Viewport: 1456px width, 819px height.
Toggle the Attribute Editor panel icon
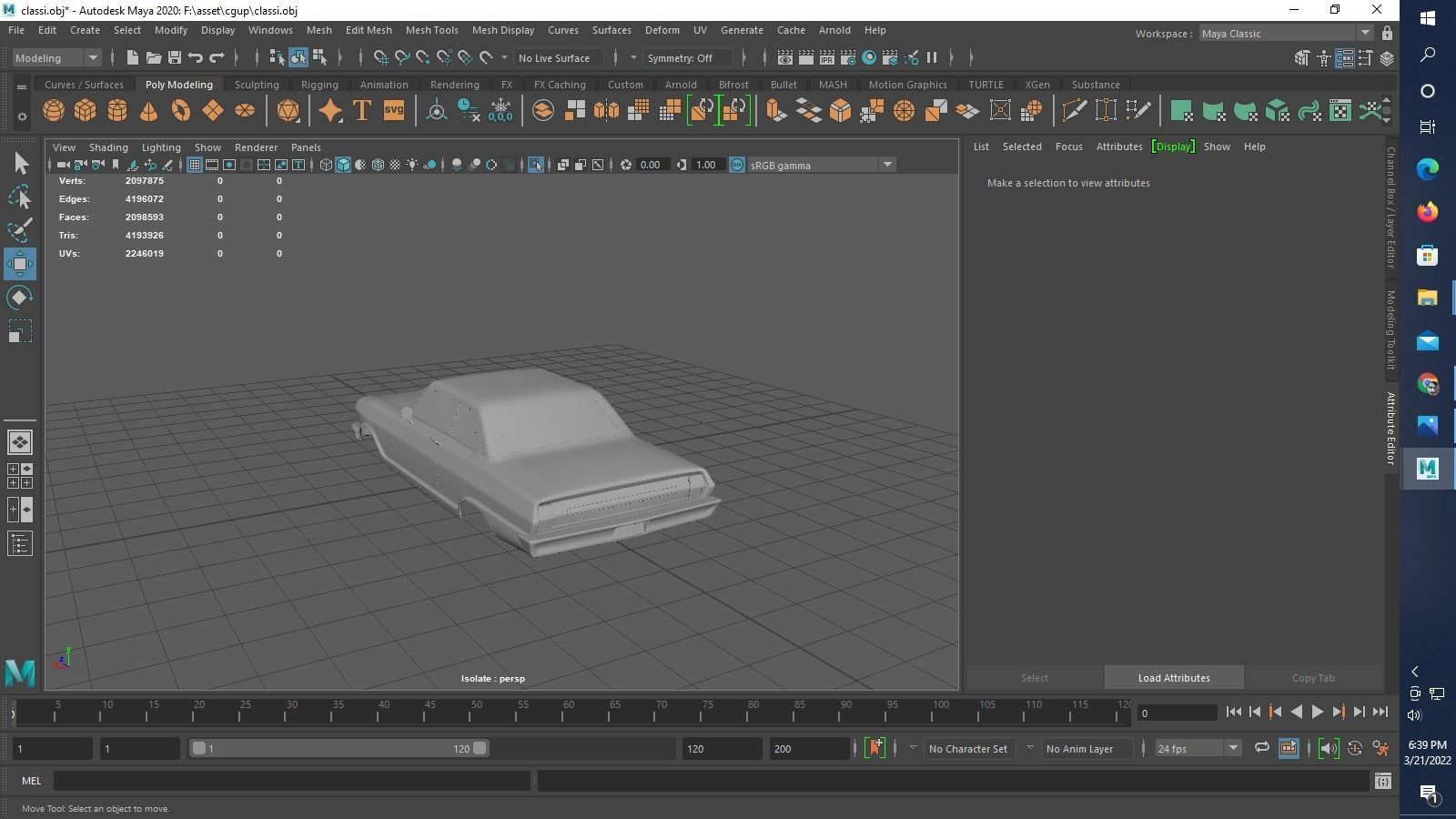(1344, 57)
